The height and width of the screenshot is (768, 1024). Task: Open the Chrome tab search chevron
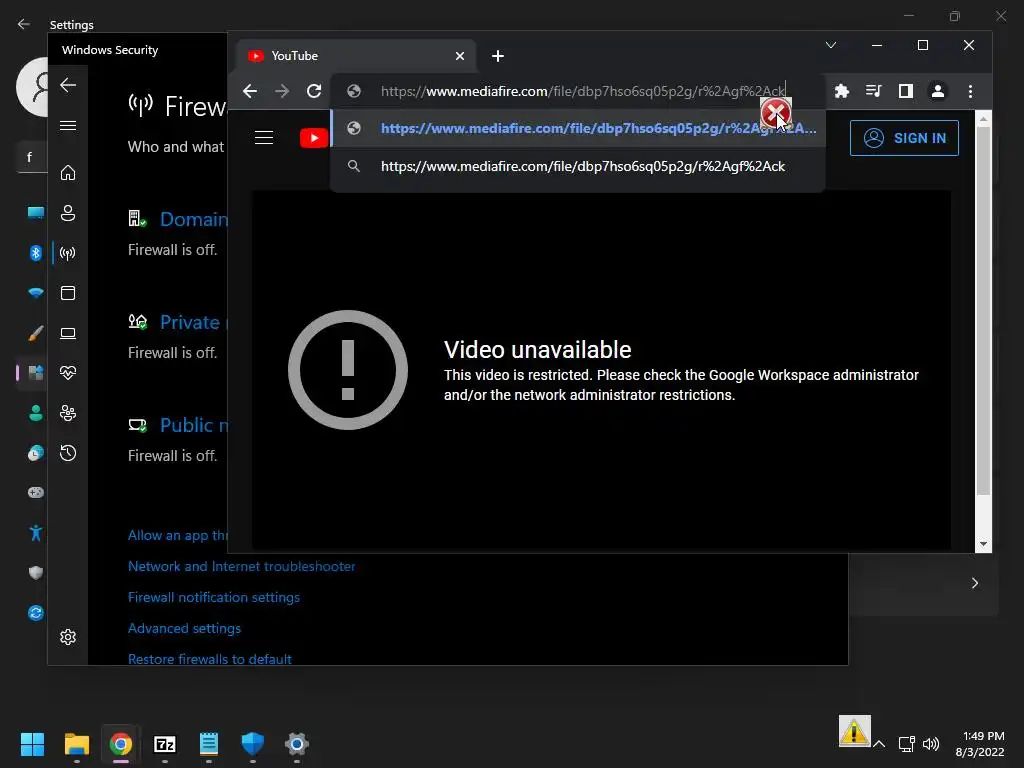(831, 45)
